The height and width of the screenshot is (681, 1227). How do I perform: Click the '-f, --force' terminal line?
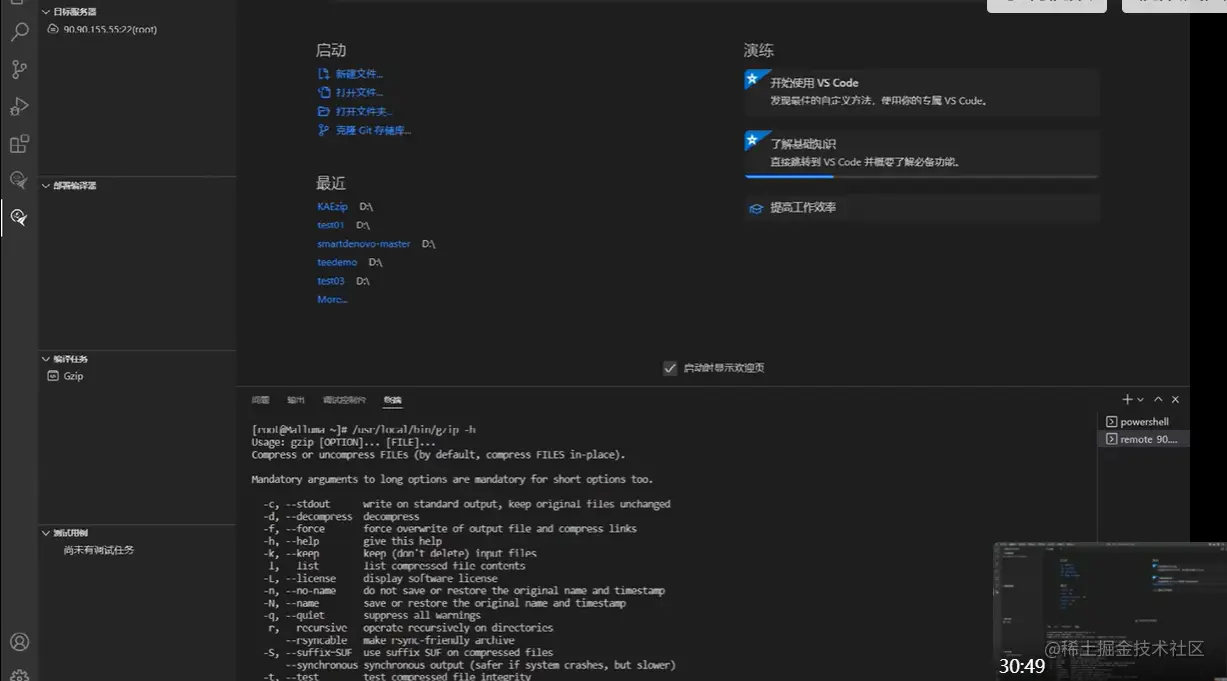pos(450,529)
